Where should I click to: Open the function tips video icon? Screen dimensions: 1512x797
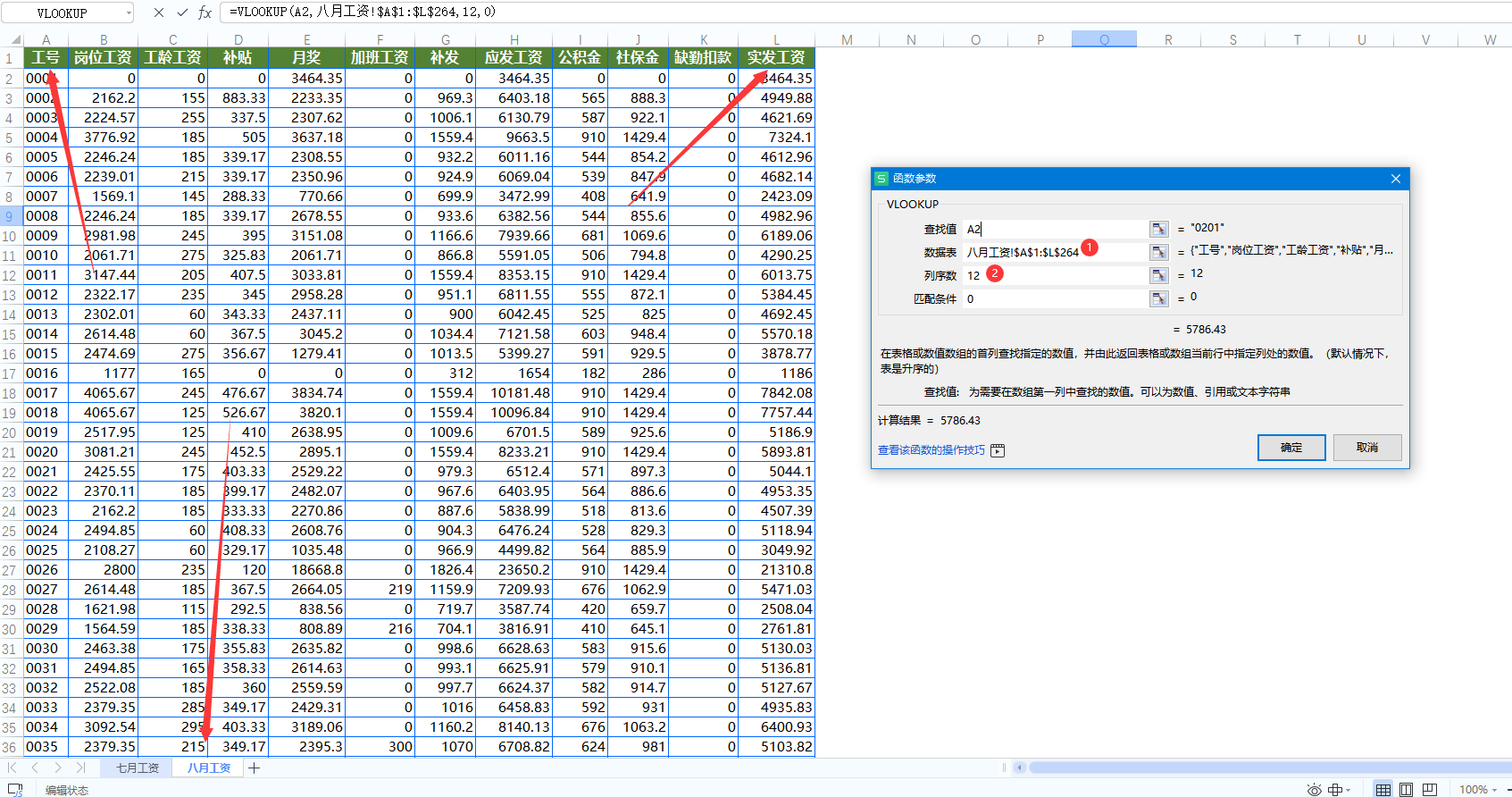(x=998, y=450)
